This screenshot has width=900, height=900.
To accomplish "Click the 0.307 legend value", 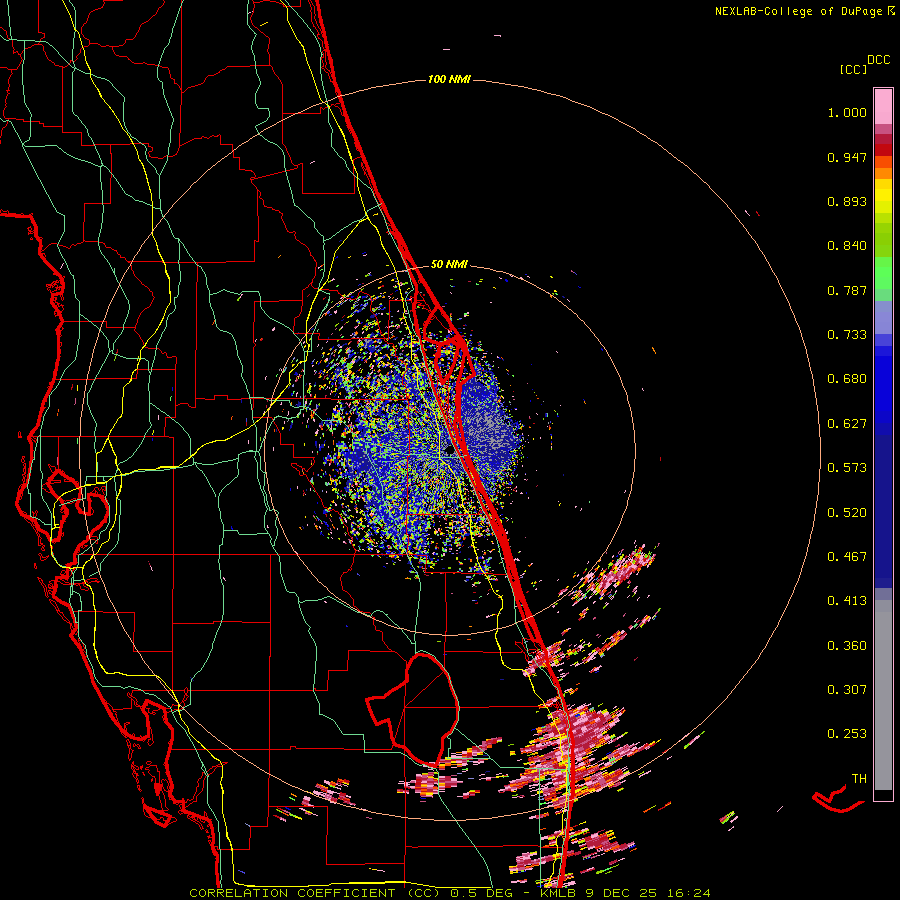I will [x=847, y=690].
